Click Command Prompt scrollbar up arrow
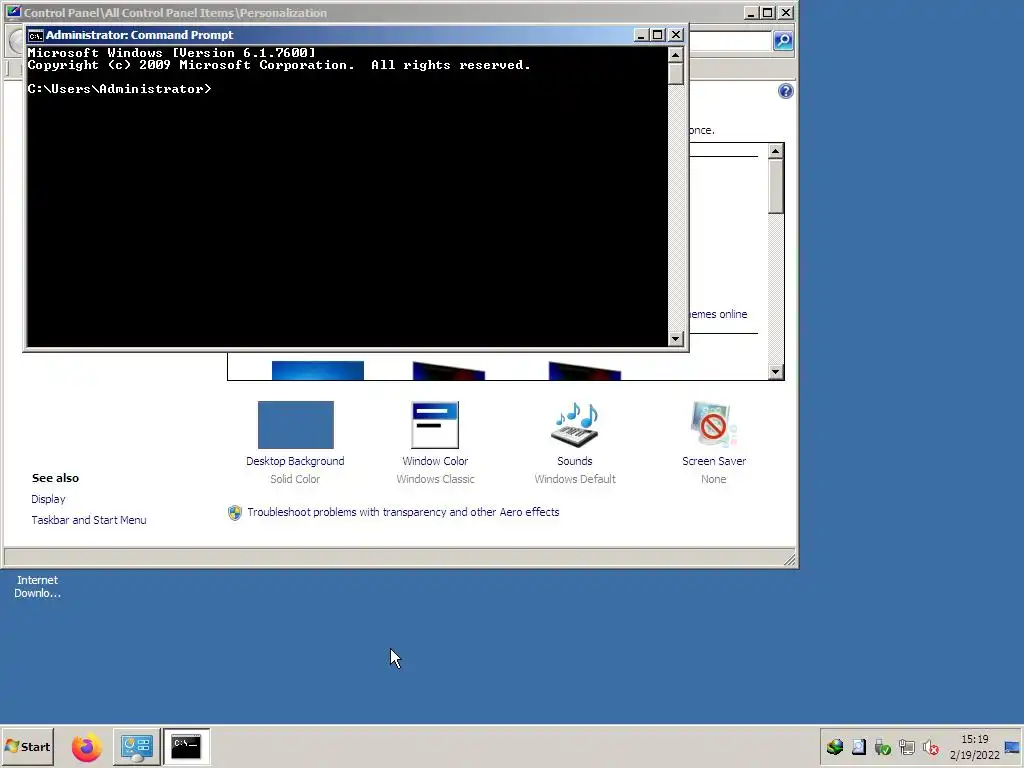1024x768 pixels. click(x=675, y=54)
